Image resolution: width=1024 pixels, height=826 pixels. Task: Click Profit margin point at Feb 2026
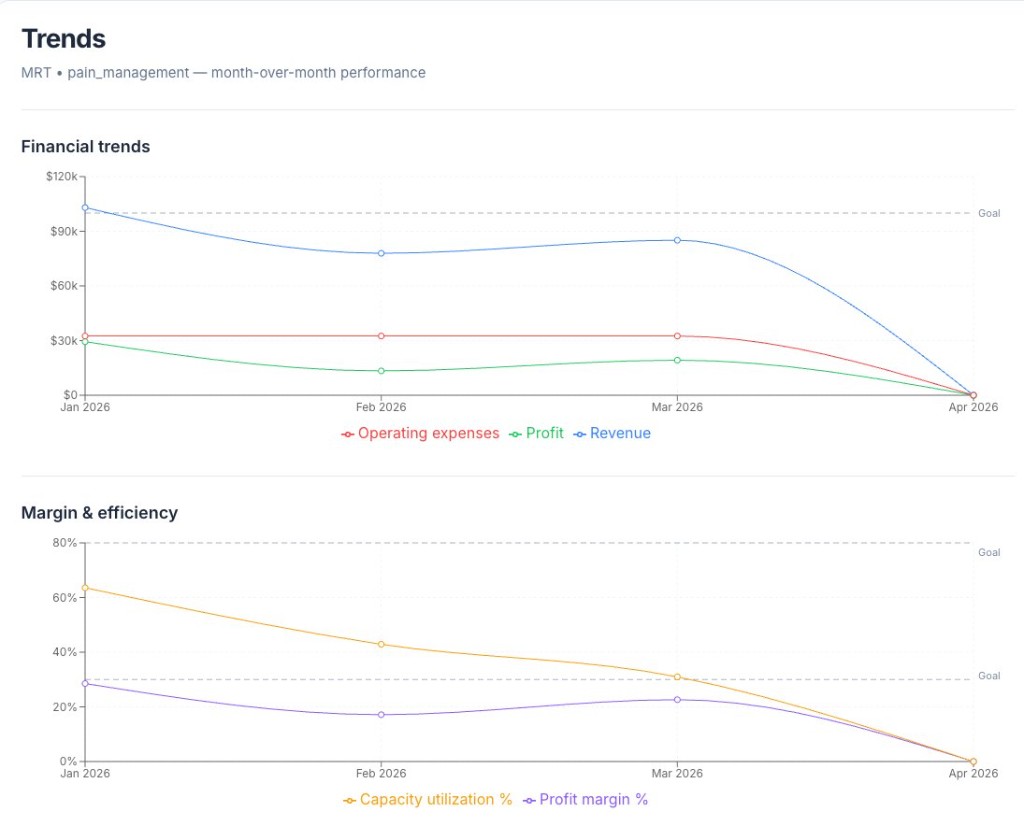point(381,714)
